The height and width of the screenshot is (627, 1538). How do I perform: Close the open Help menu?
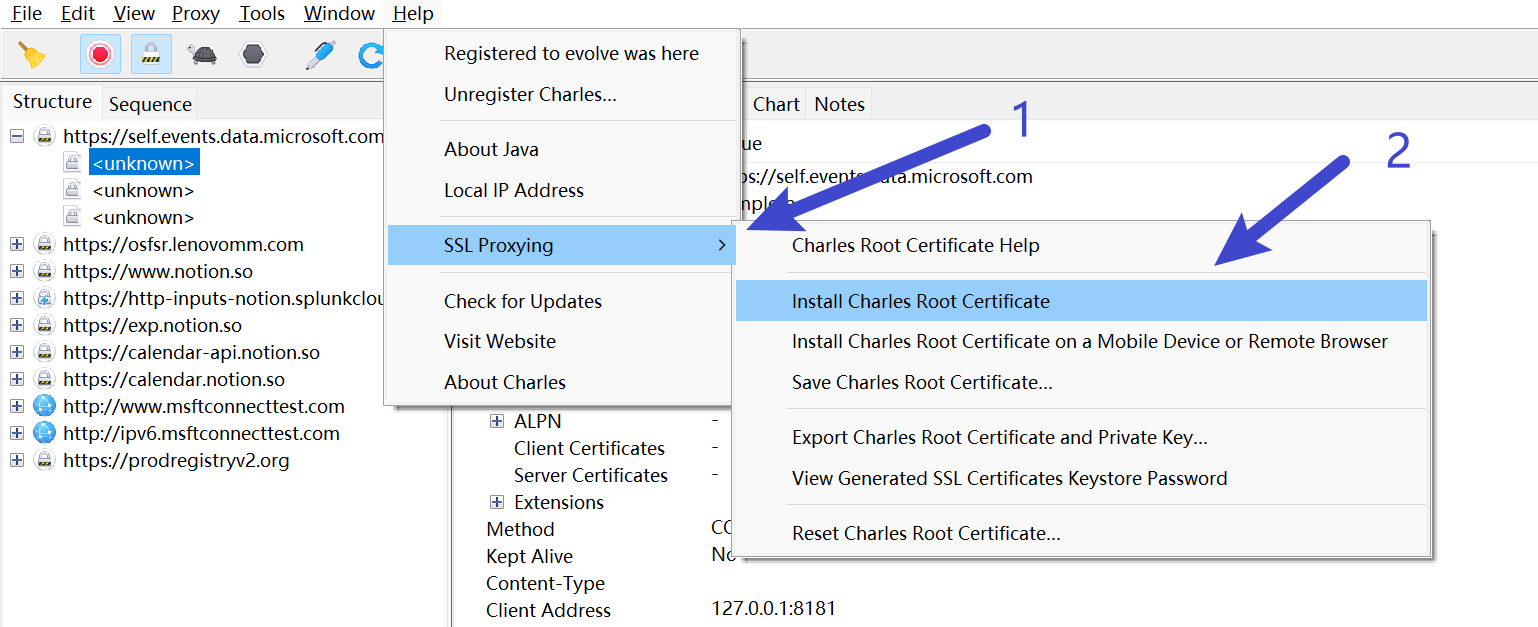click(413, 14)
